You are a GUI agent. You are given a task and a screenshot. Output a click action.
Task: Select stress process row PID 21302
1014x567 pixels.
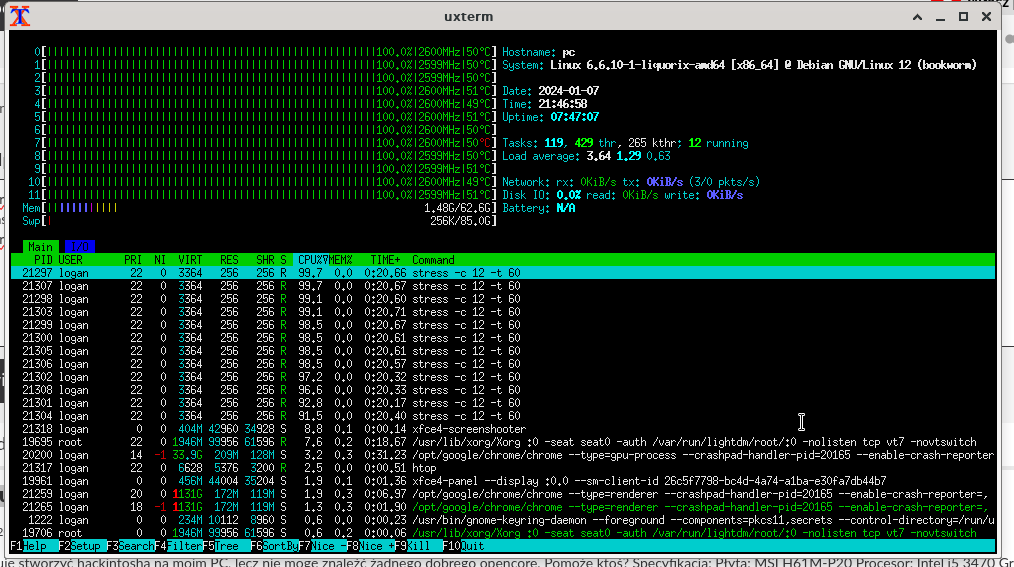(502, 377)
